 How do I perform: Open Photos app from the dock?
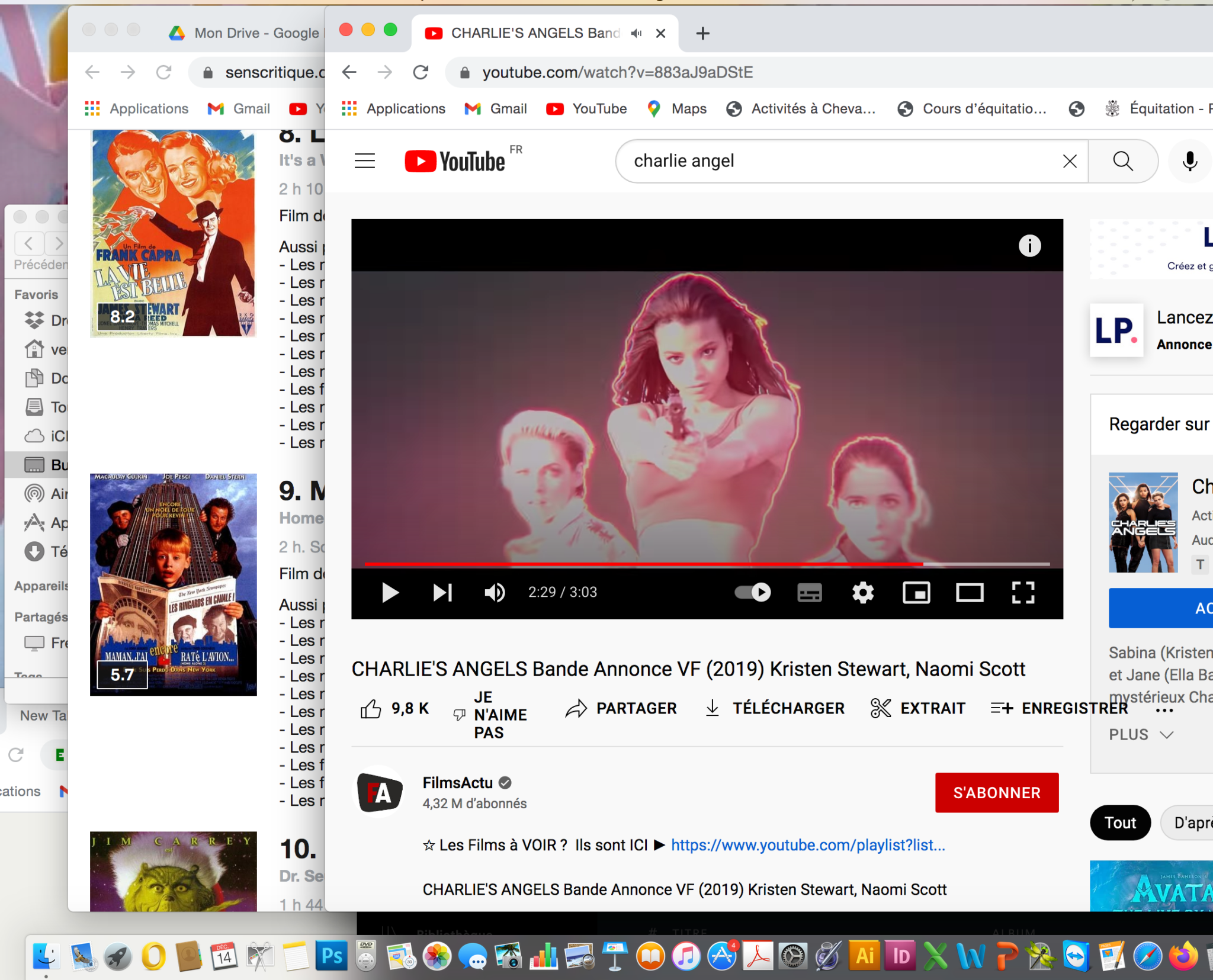click(x=437, y=955)
